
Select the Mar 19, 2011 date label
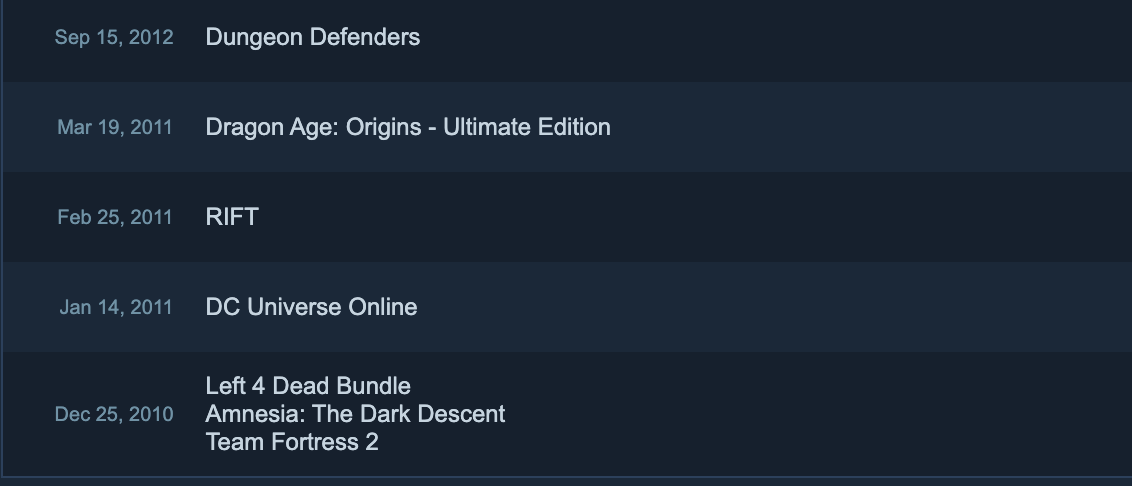(115, 127)
